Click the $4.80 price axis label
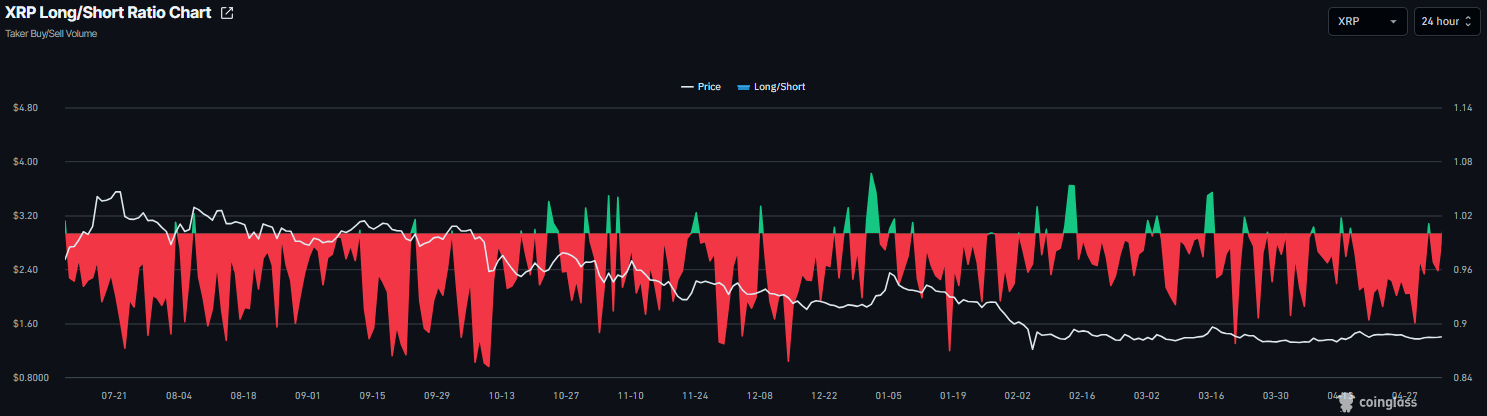 (x=25, y=108)
